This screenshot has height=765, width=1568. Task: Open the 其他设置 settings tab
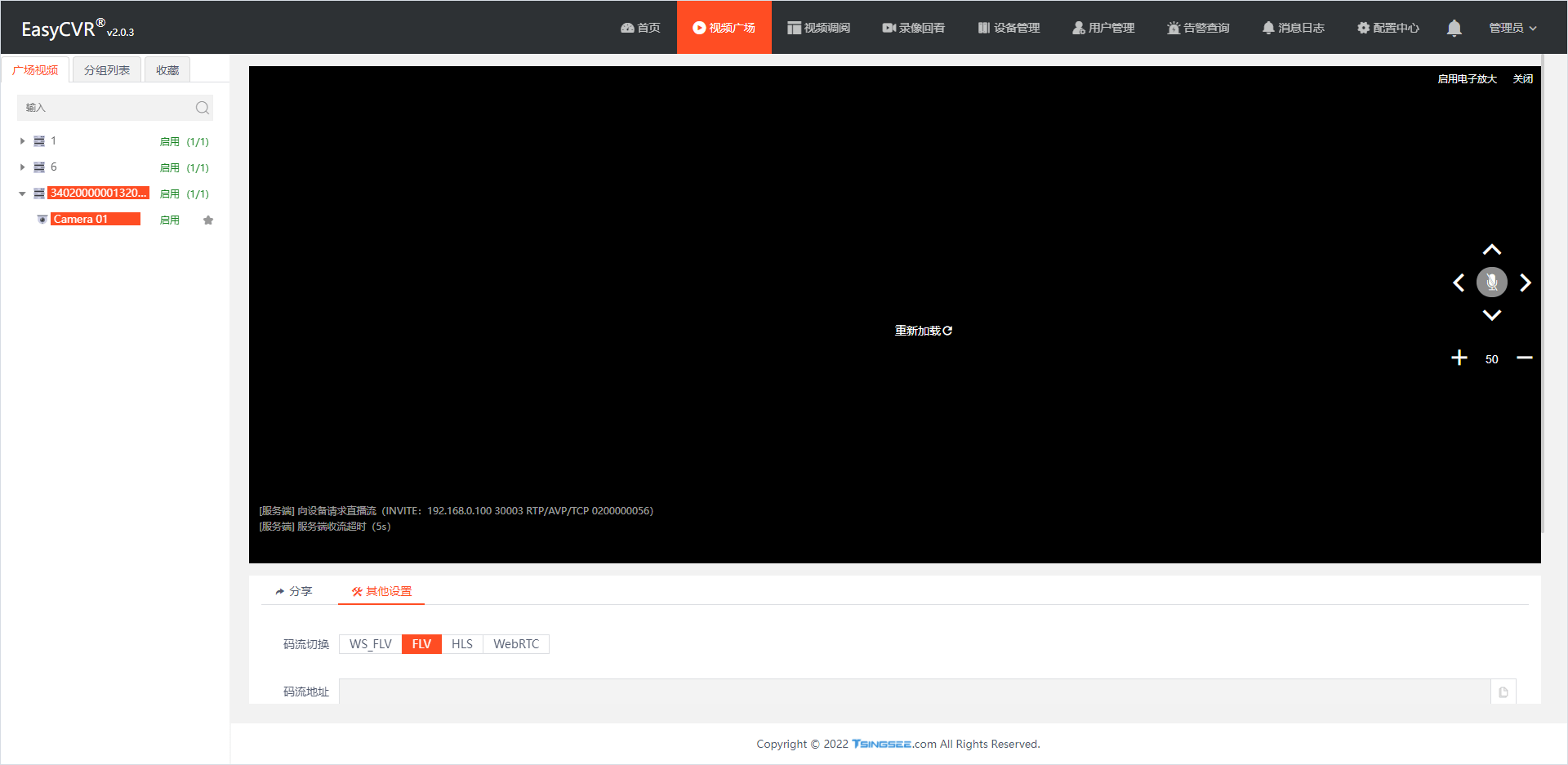coord(381,591)
